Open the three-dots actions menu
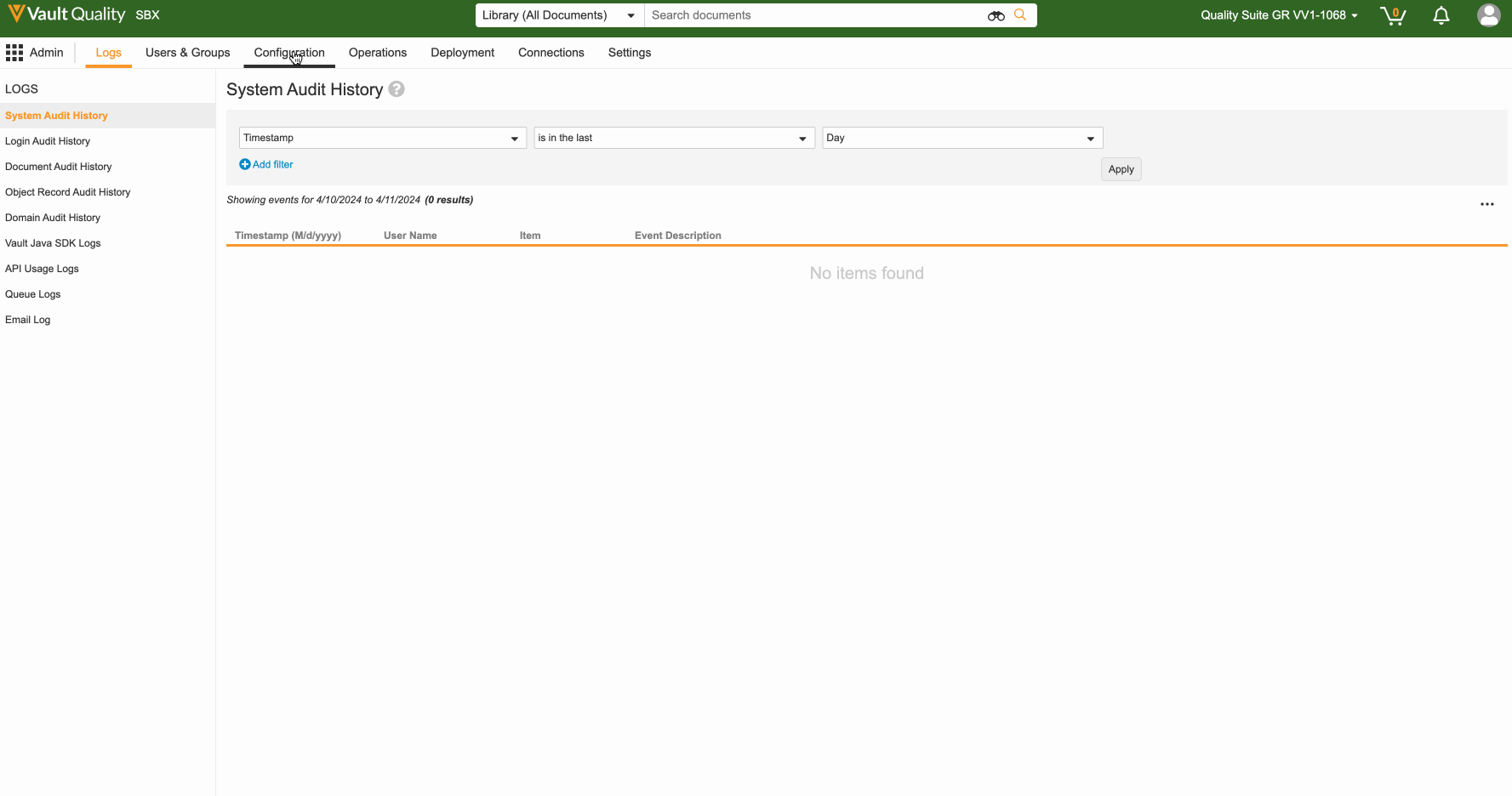This screenshot has width=1512, height=796. pyautogui.click(x=1486, y=204)
